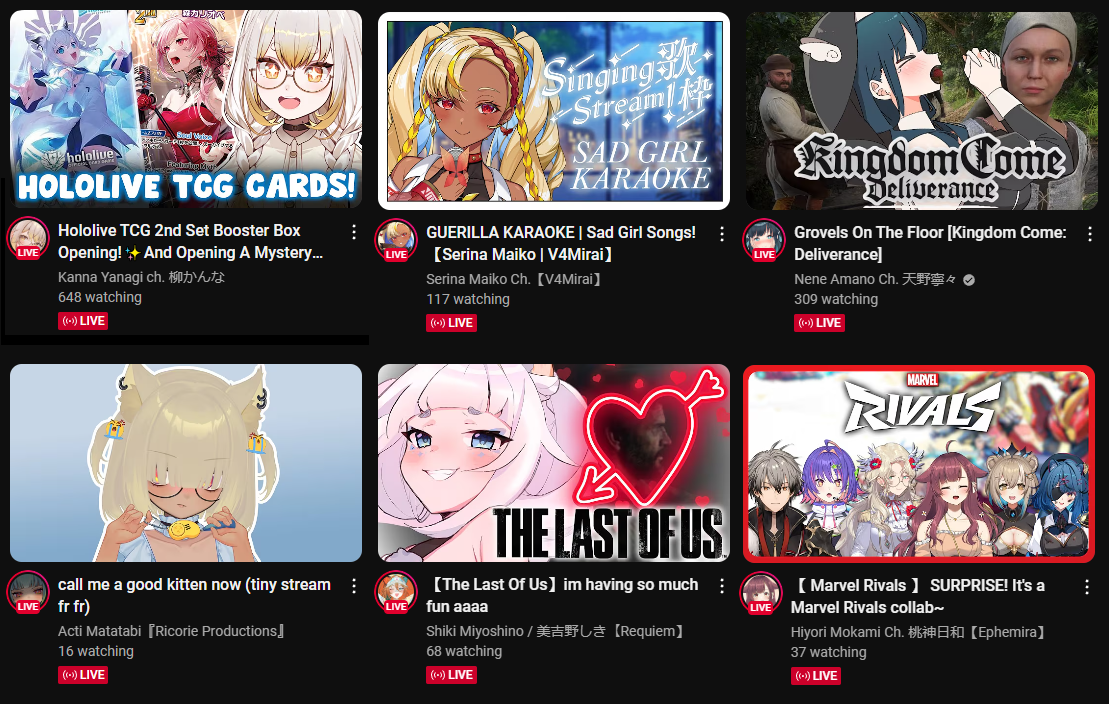Go to Nene Amano Ch. channel name link
This screenshot has height=704, width=1109.
[875, 279]
